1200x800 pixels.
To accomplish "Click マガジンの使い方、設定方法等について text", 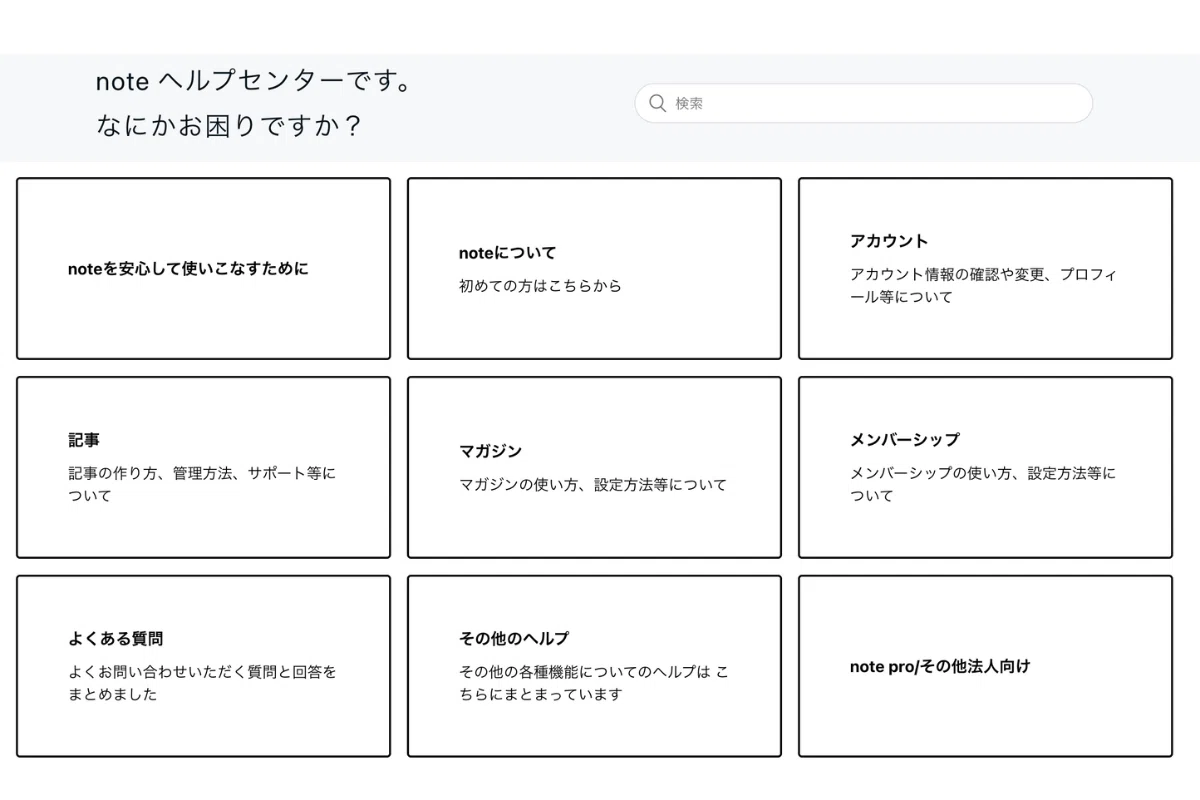I will coord(593,485).
